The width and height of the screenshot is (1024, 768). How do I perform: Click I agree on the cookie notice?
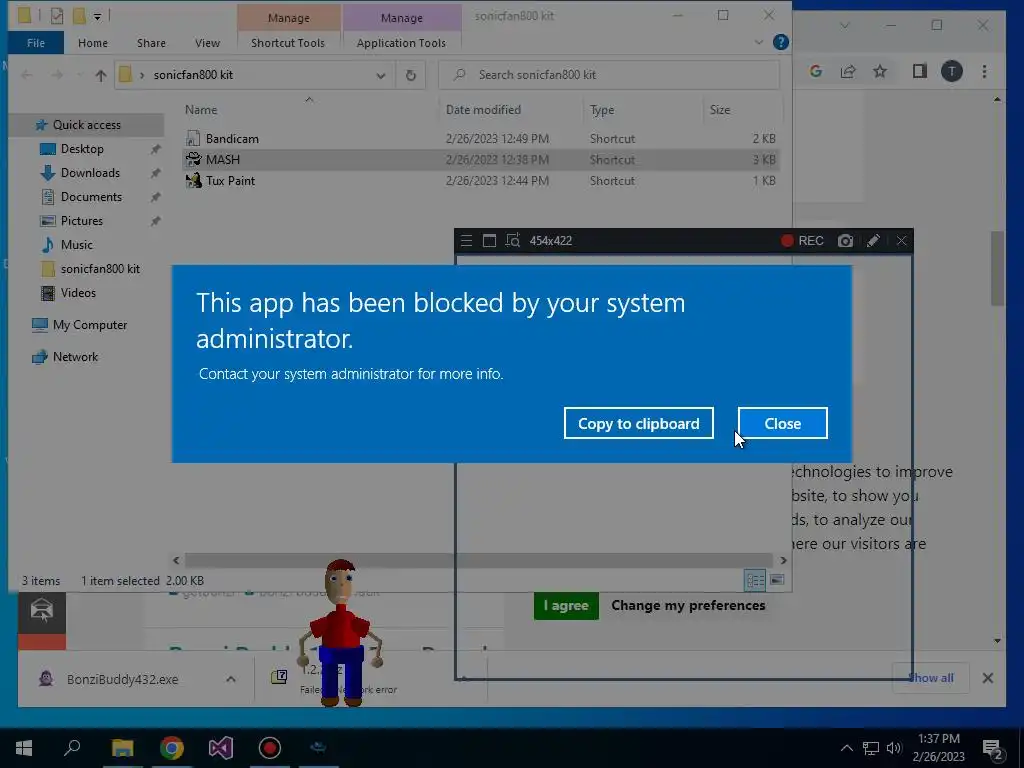(566, 606)
